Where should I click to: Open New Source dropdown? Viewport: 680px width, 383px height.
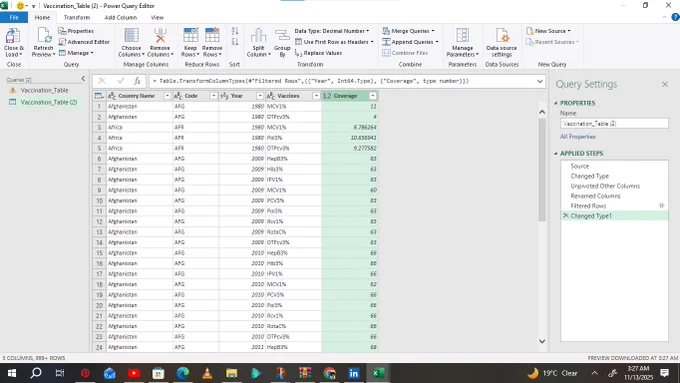tap(548, 31)
